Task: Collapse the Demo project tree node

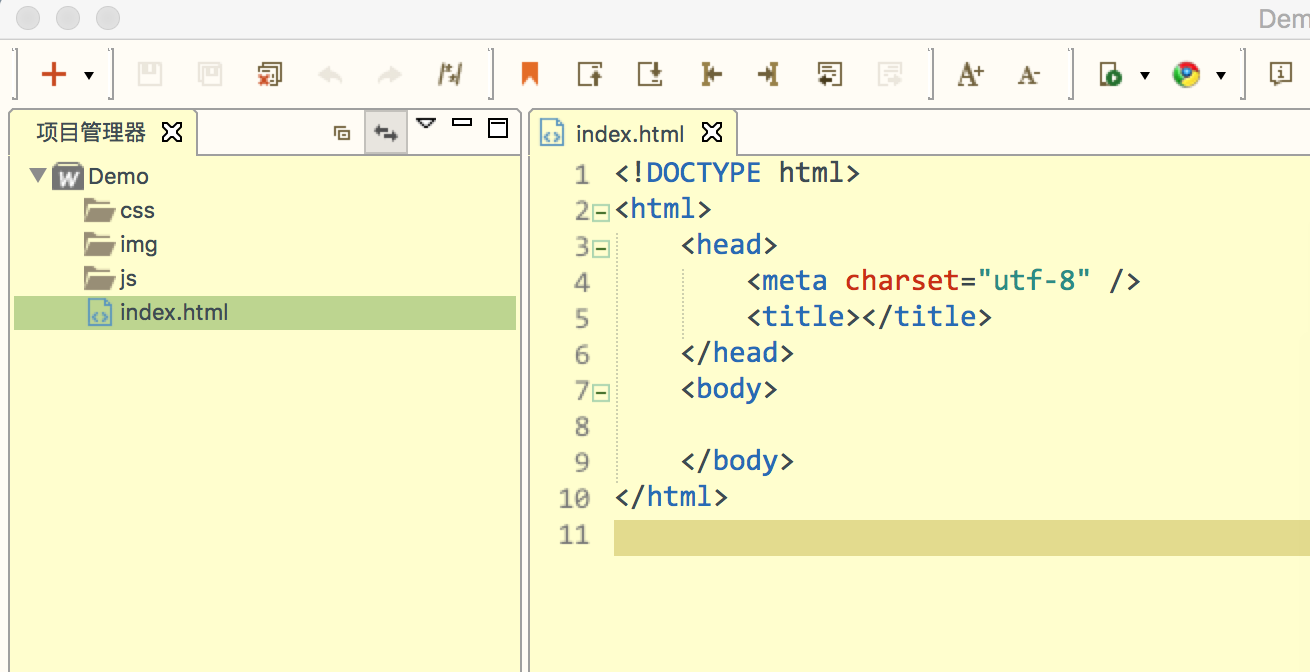Action: coord(38,175)
